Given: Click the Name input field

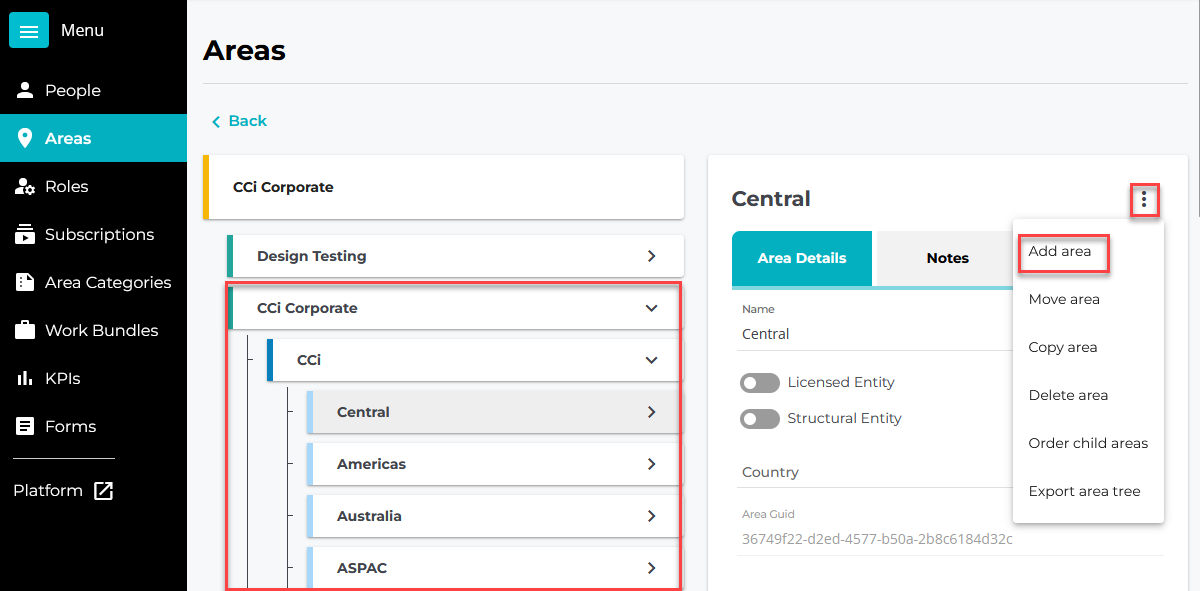Looking at the screenshot, I should click(x=870, y=335).
